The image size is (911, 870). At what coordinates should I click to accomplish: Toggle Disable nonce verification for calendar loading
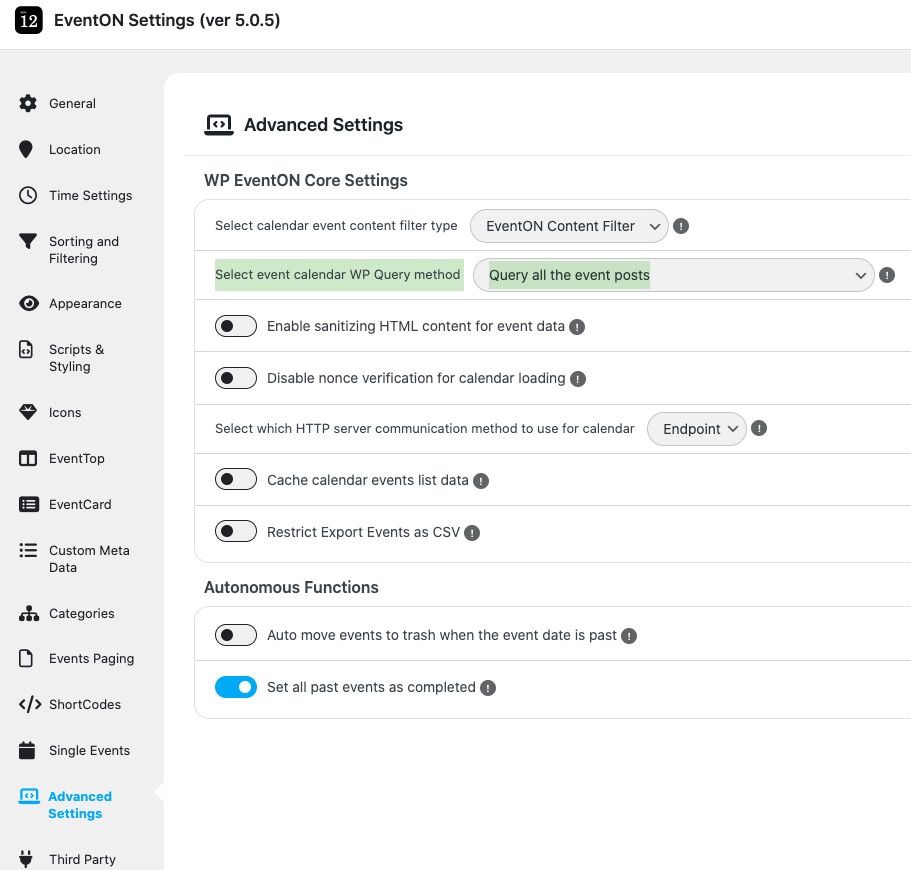tap(236, 379)
